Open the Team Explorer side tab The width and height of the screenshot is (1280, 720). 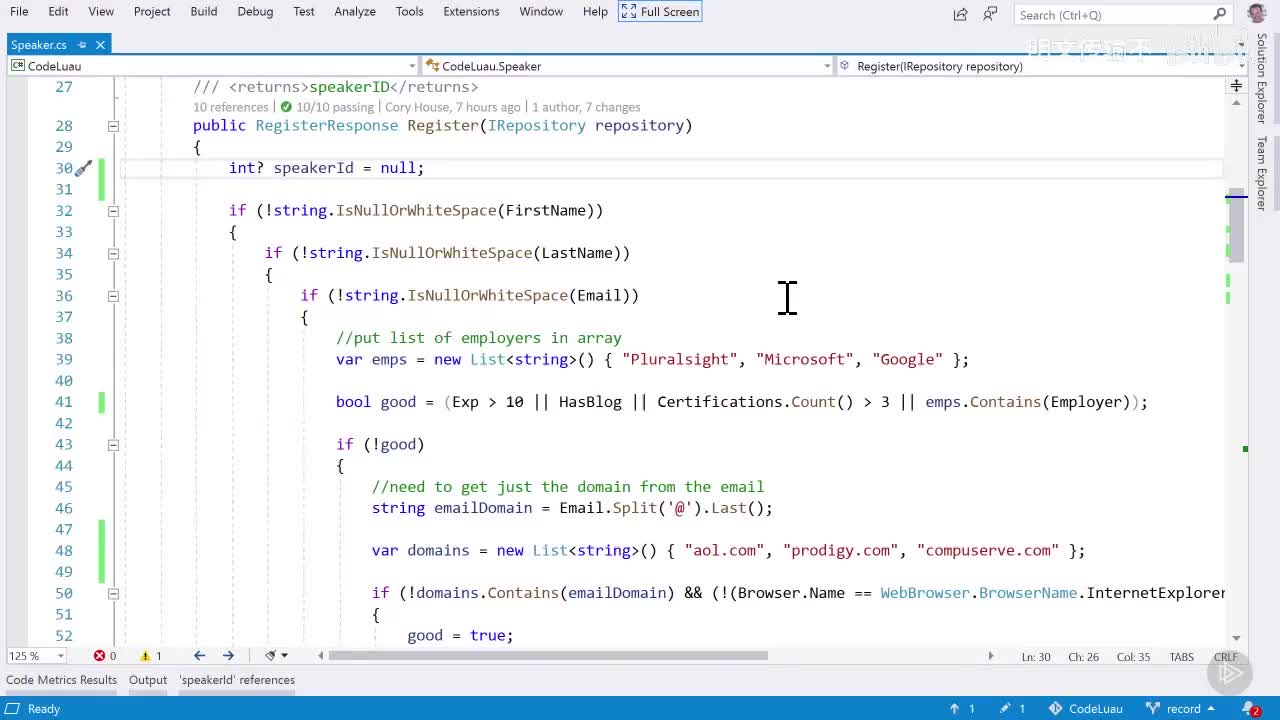coord(1262,173)
